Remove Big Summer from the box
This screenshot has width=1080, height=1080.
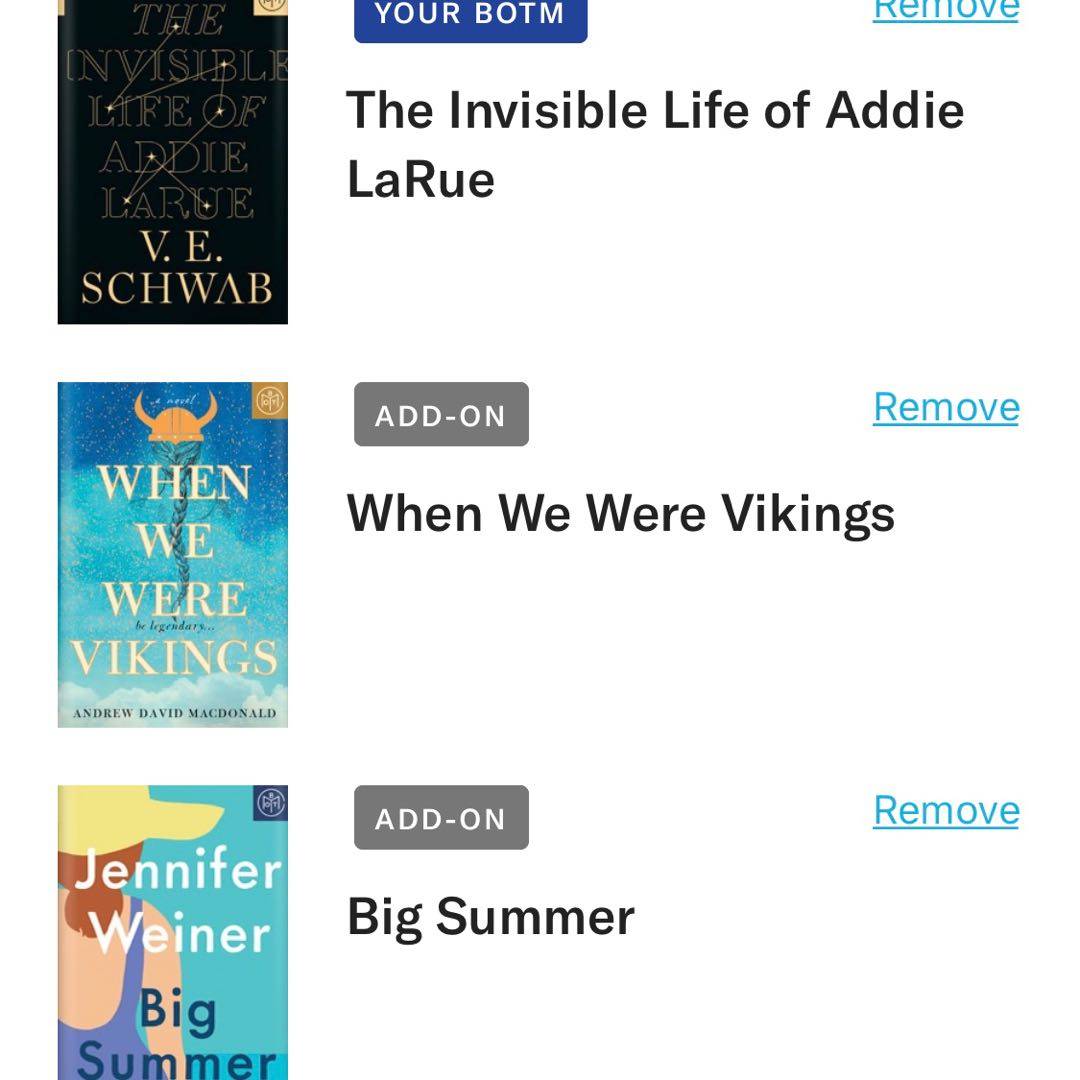(945, 810)
